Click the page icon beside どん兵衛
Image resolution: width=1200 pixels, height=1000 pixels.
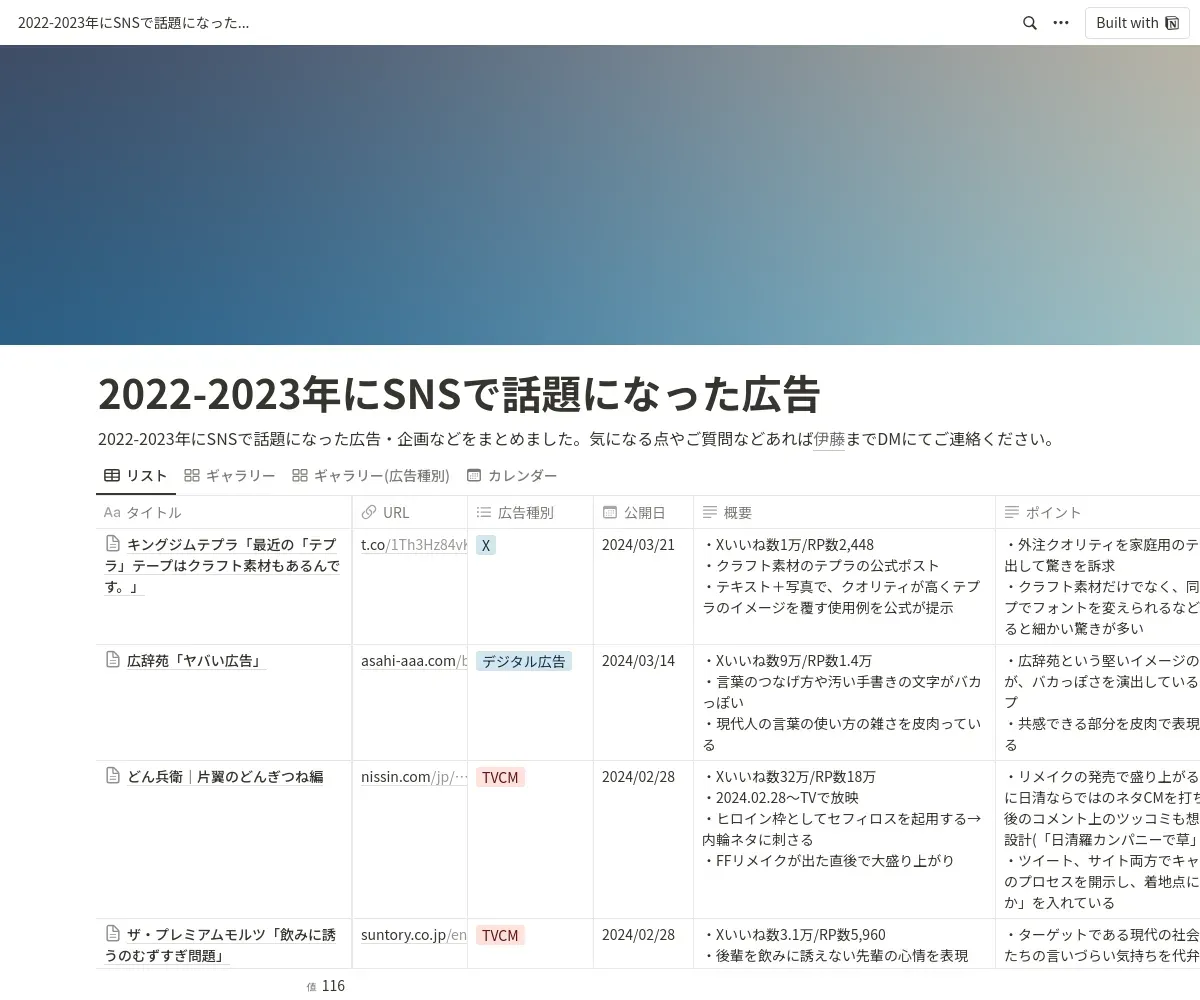[113, 776]
